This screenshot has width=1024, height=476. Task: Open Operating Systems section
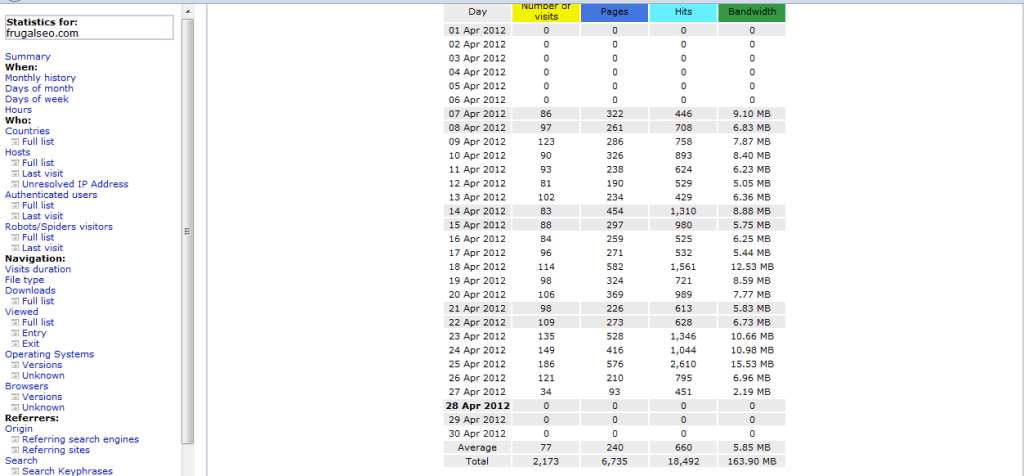[50, 354]
